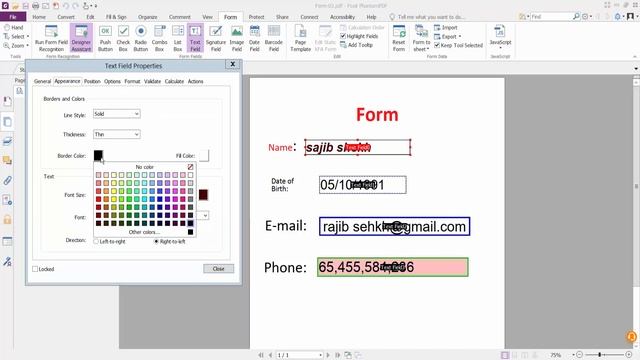Toggle the Highlight Fields checkbox
640x360 pixels.
click(343, 36)
